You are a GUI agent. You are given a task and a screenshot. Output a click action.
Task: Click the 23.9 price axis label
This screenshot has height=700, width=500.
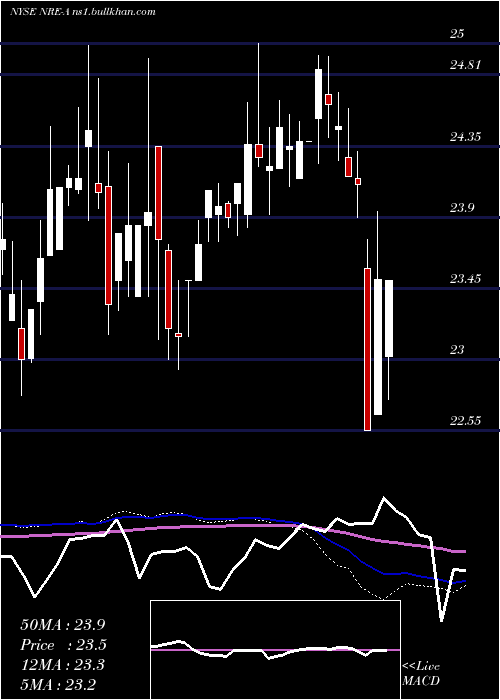tap(462, 208)
